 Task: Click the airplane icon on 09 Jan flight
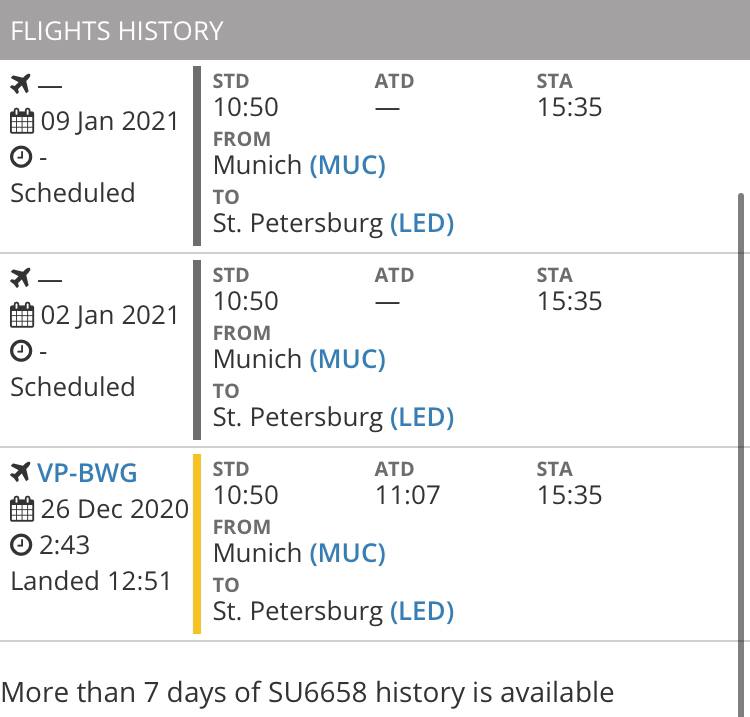click(20, 84)
